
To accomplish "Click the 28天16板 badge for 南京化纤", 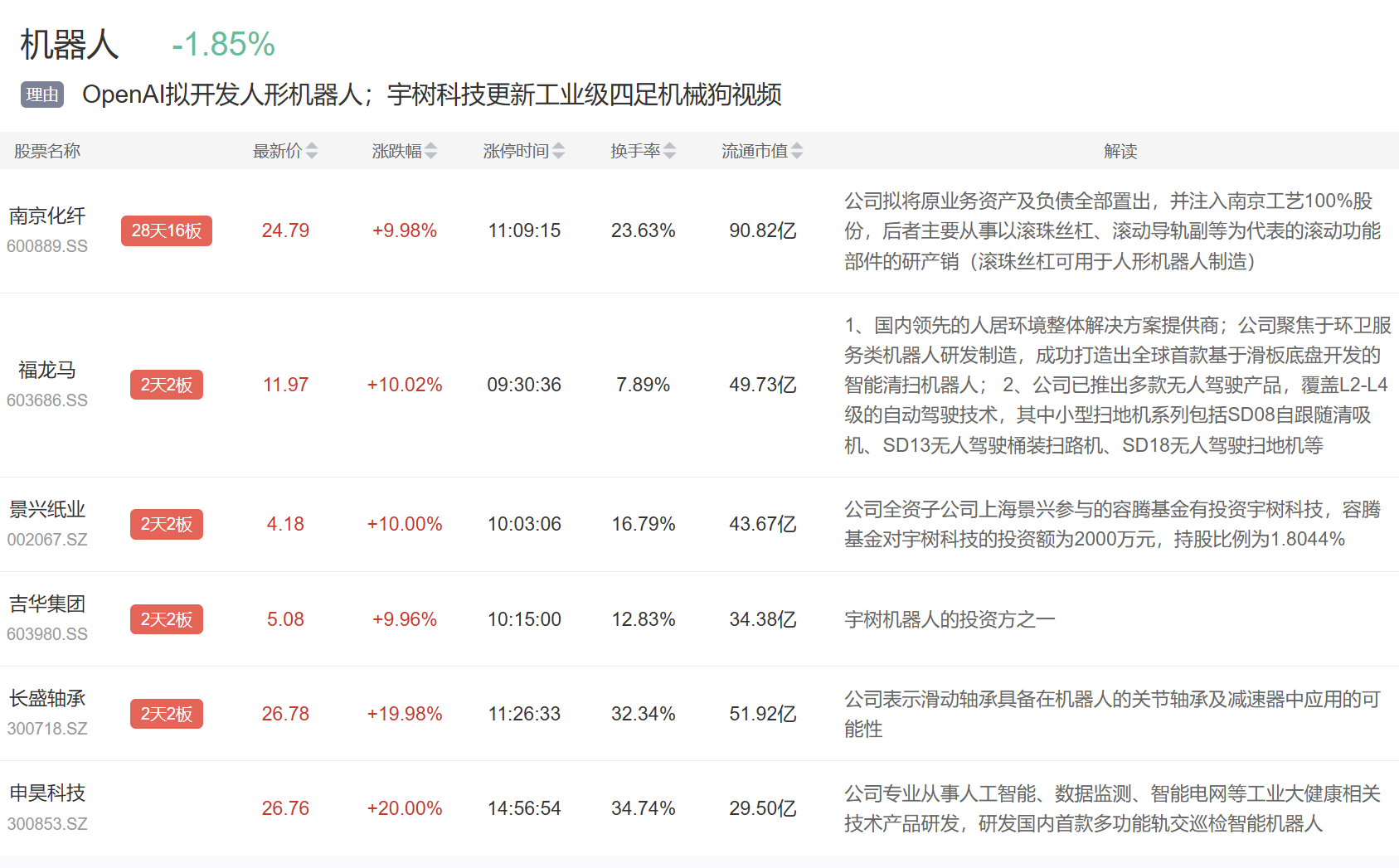I will (167, 230).
